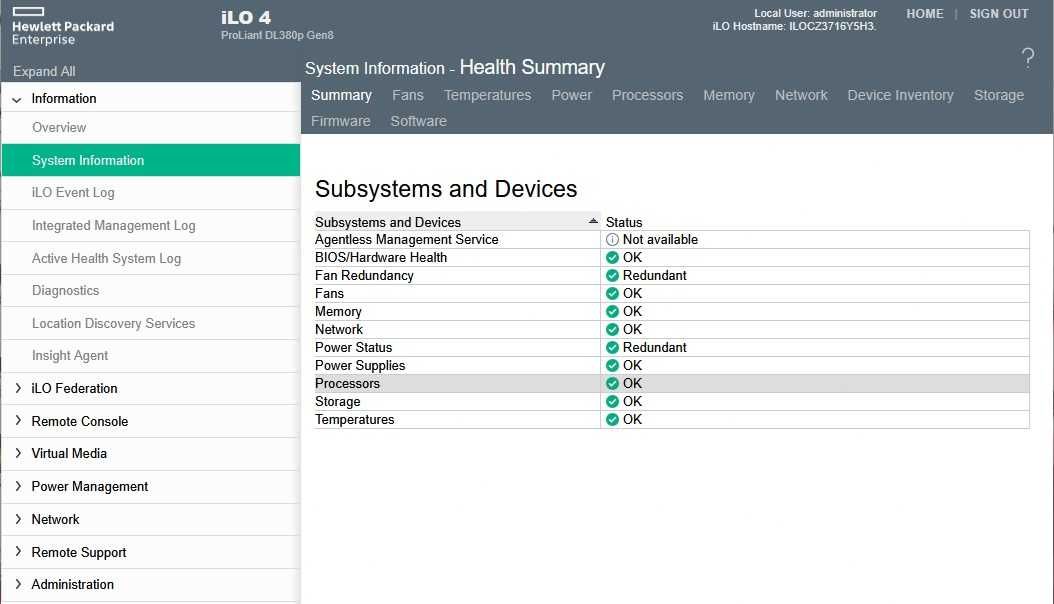This screenshot has width=1054, height=604.
Task: Expand the Network sidebar section
Action: point(18,519)
